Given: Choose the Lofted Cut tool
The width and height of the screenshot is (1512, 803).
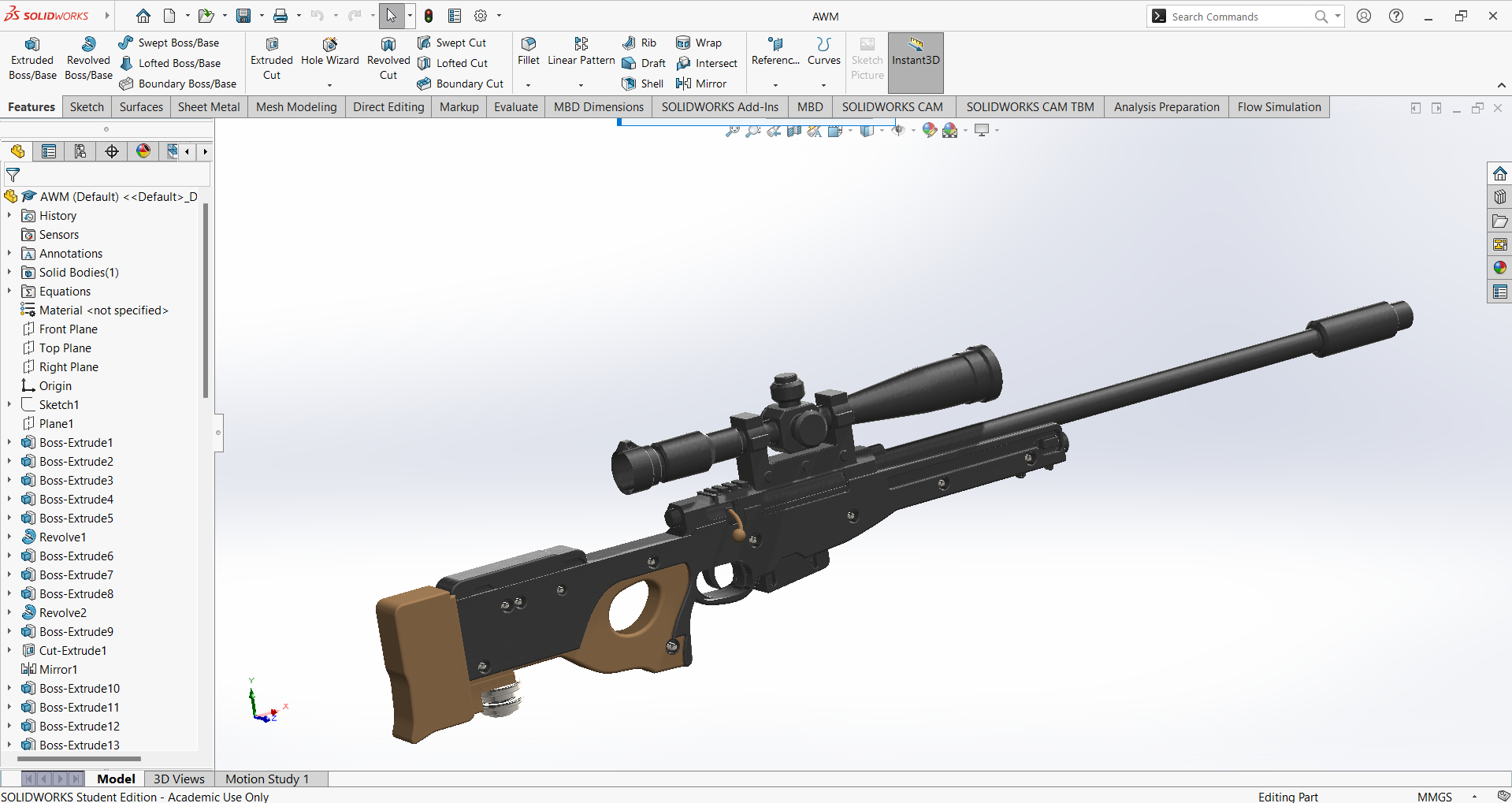Looking at the screenshot, I should (452, 63).
